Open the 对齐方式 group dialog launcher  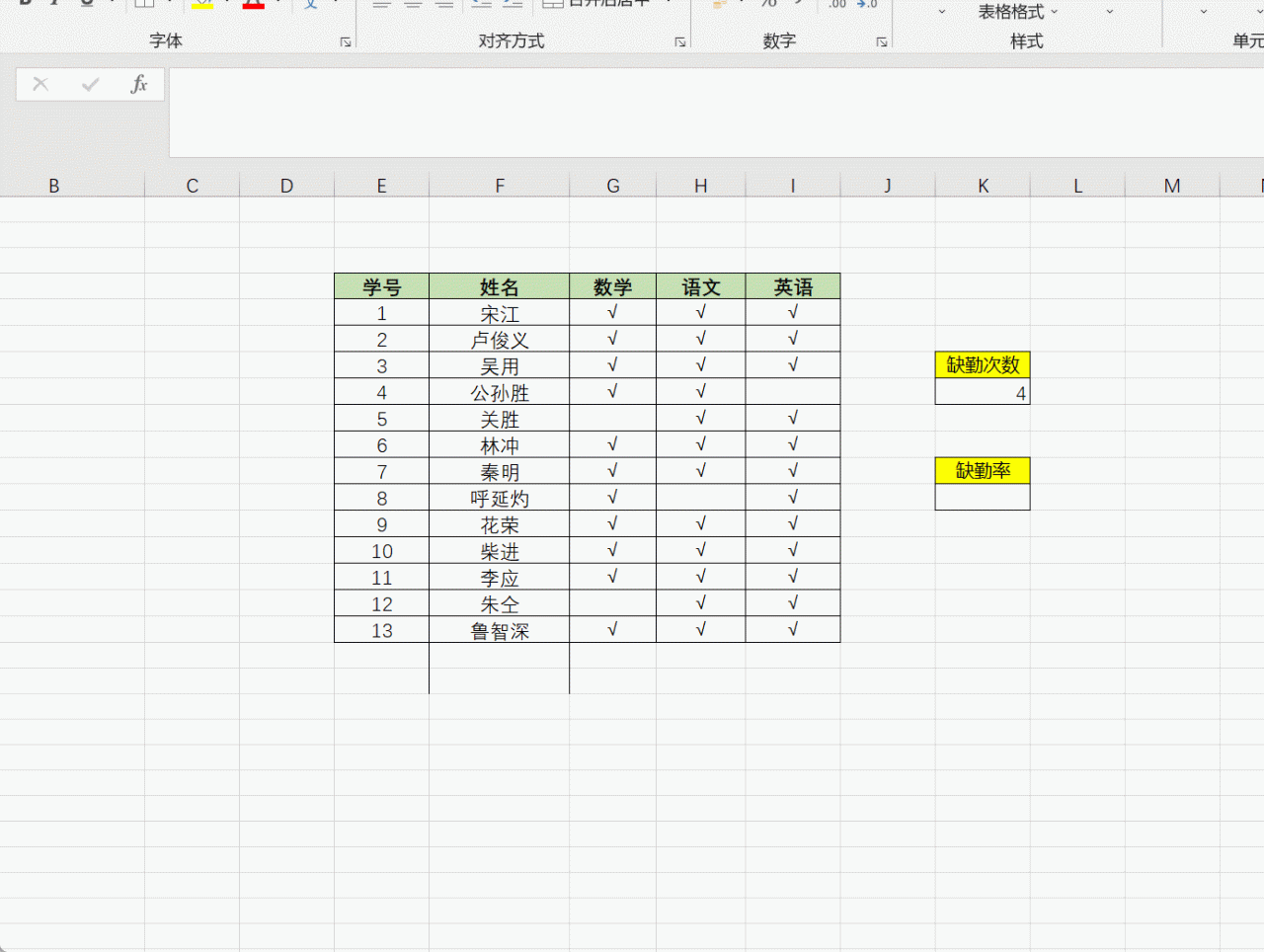680,42
